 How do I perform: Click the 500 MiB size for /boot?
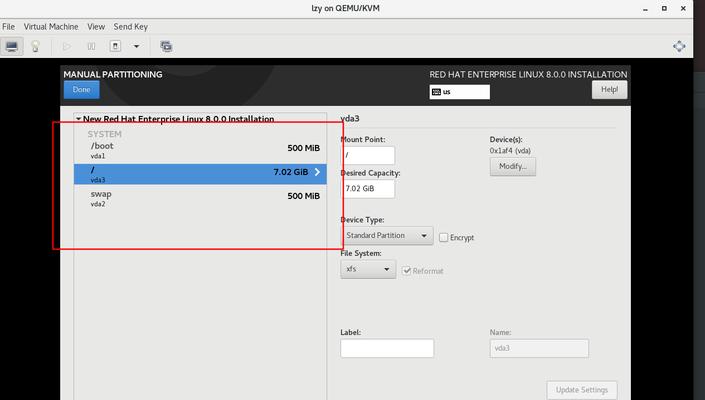point(303,148)
